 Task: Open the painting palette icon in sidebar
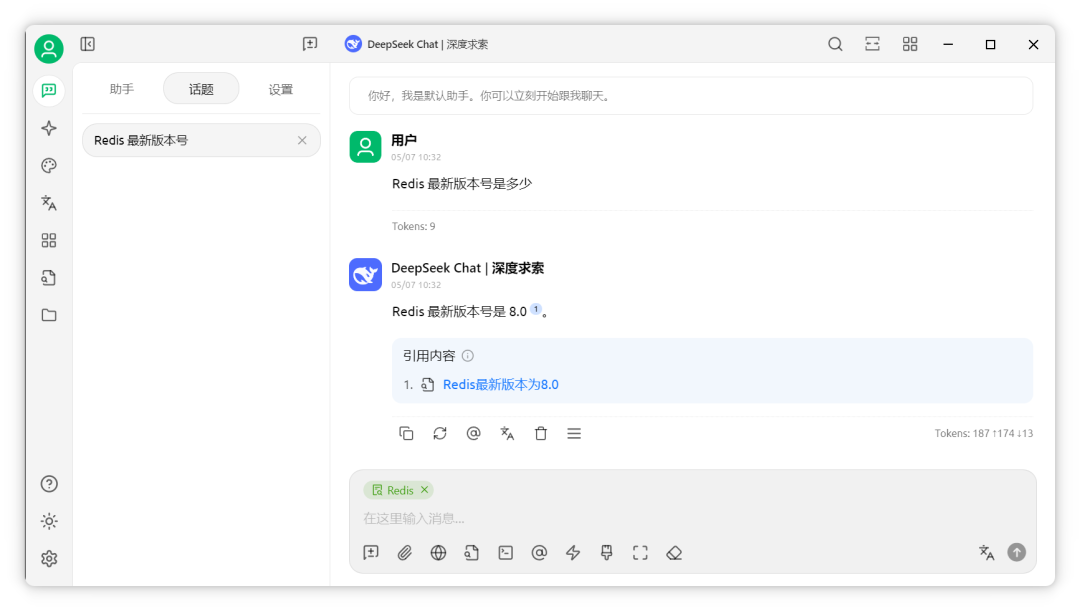point(49,165)
